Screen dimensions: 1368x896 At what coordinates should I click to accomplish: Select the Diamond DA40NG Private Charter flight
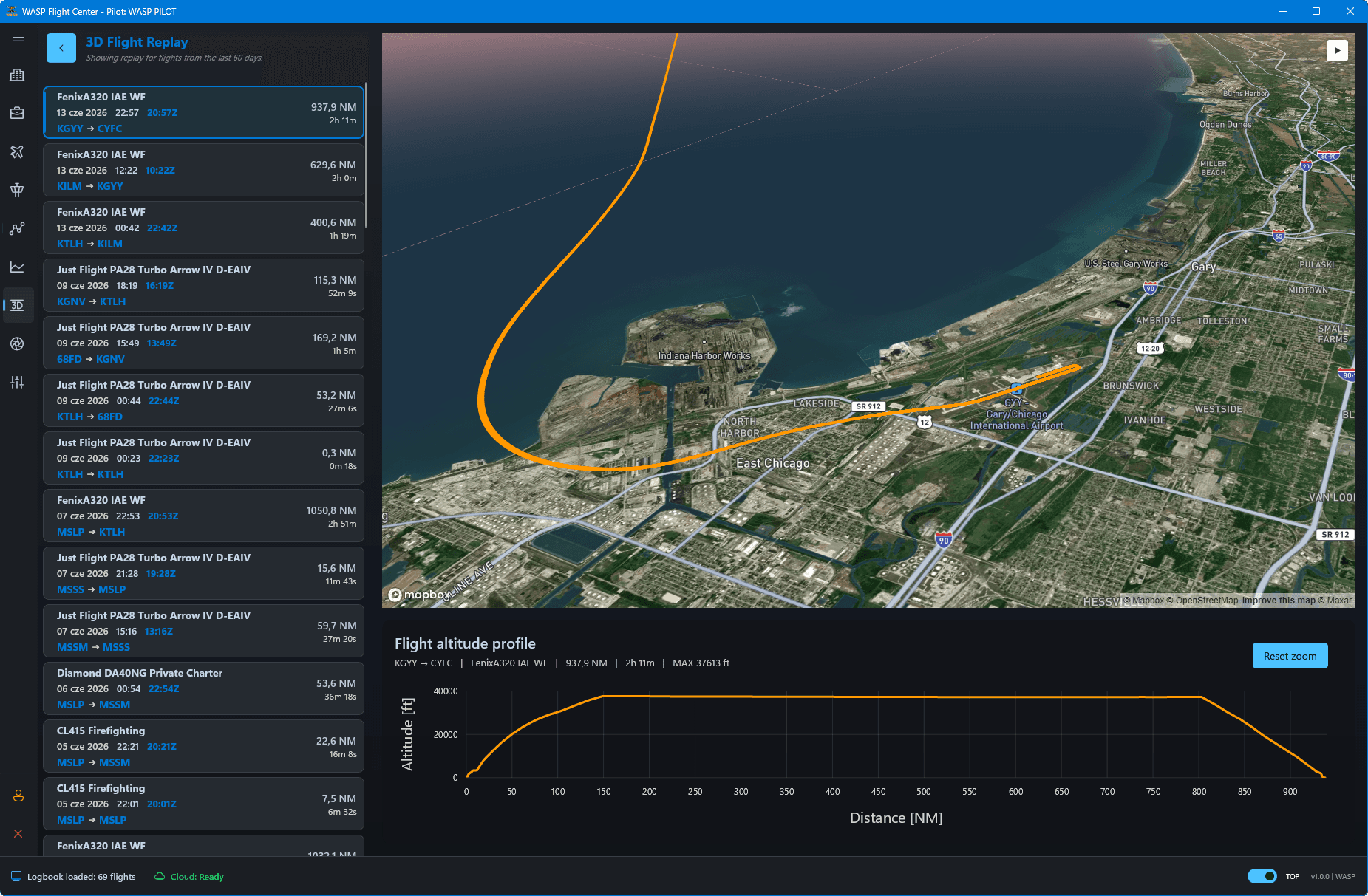(x=203, y=688)
